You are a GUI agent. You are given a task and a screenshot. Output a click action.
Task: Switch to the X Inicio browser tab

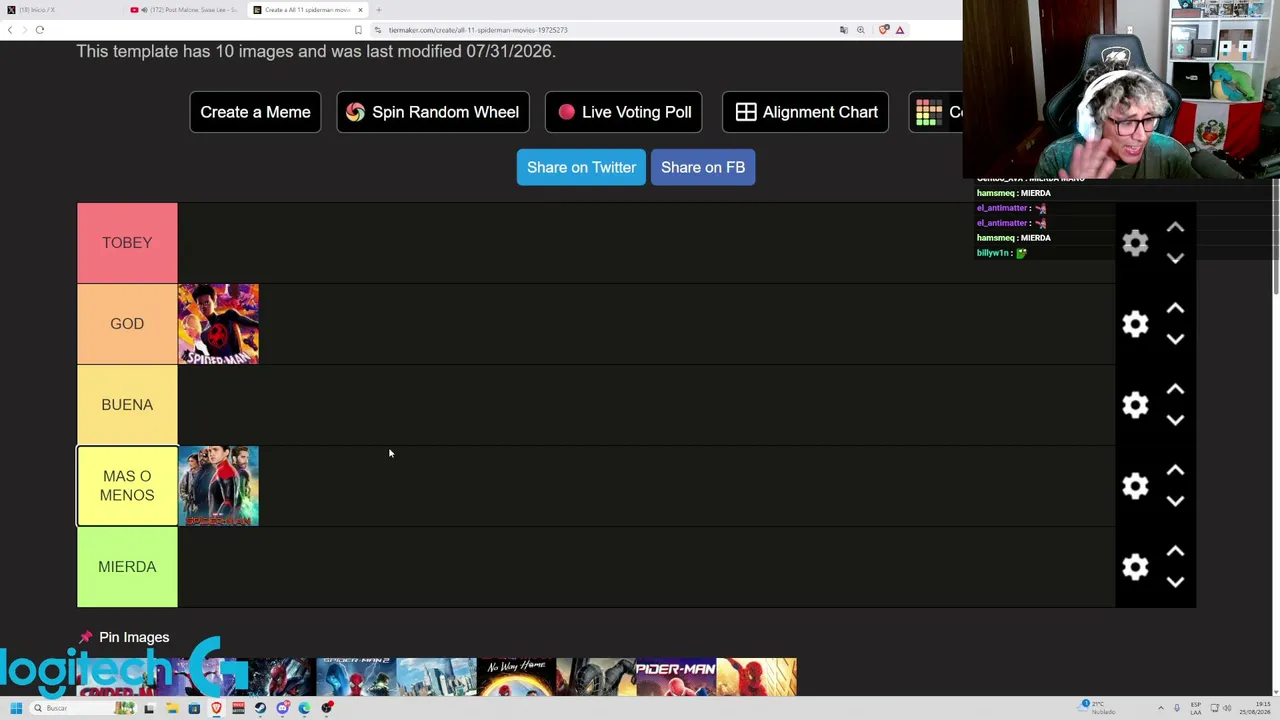(x=60, y=10)
